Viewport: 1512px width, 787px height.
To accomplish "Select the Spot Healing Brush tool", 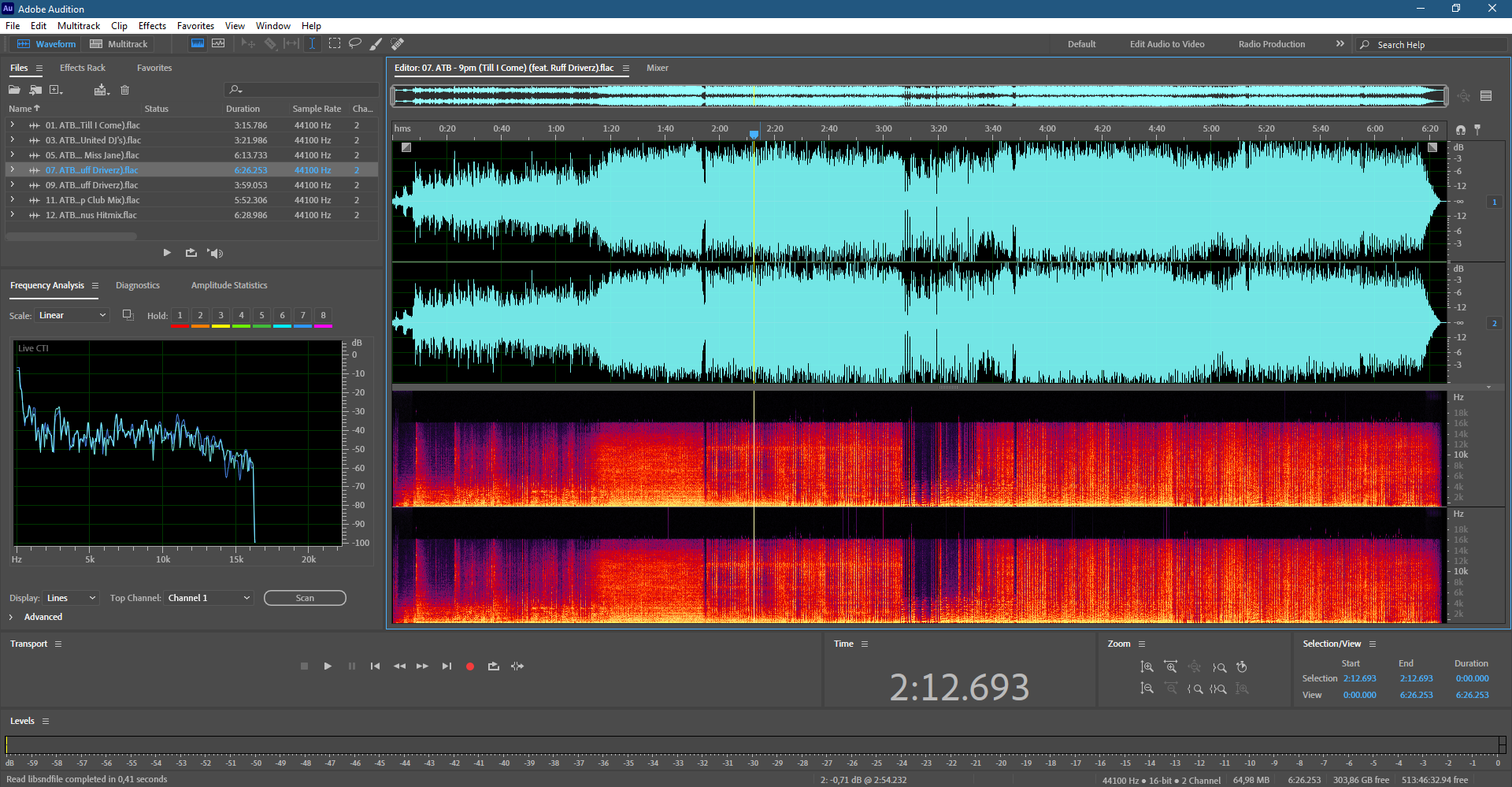I will point(398,44).
